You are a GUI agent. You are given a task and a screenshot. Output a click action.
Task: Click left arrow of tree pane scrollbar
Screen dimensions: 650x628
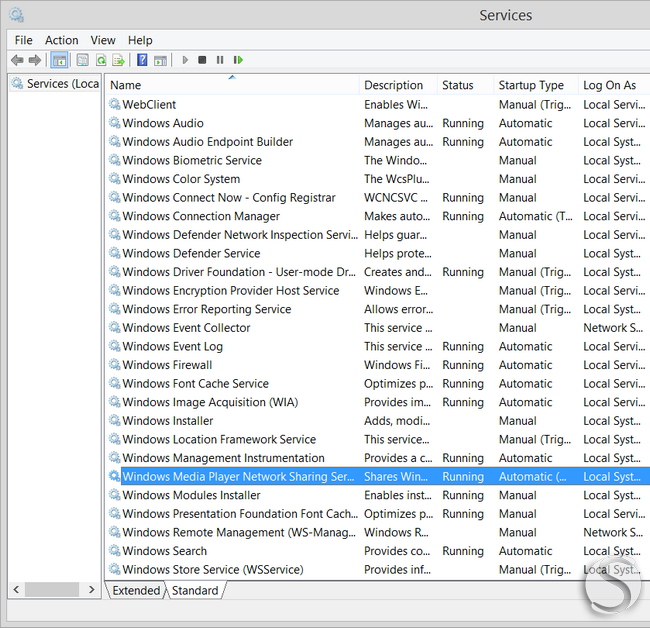[x=16, y=589]
